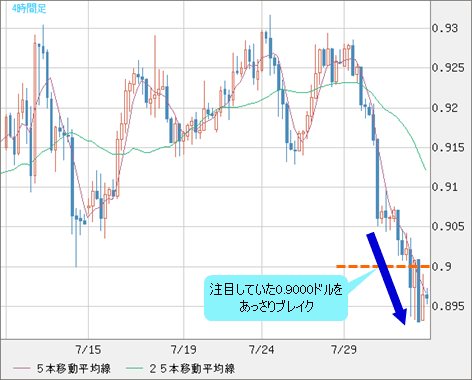
Task: Click the 7/29 date axis label
Action: [x=344, y=350]
